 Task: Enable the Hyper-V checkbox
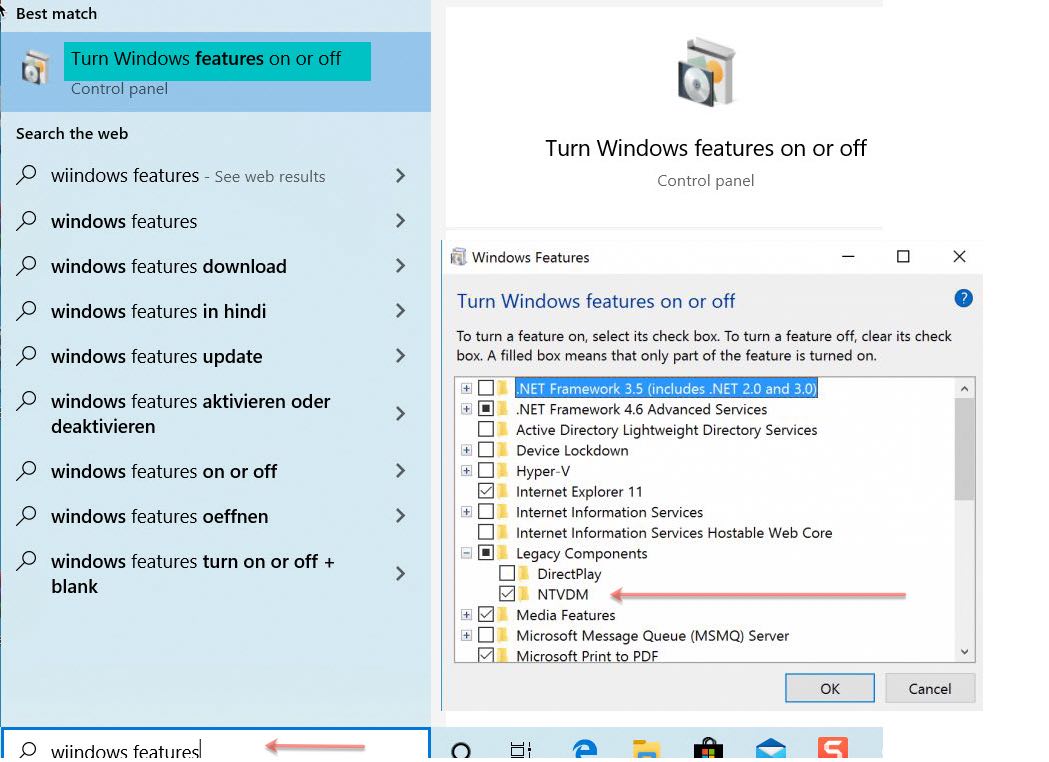(x=486, y=470)
